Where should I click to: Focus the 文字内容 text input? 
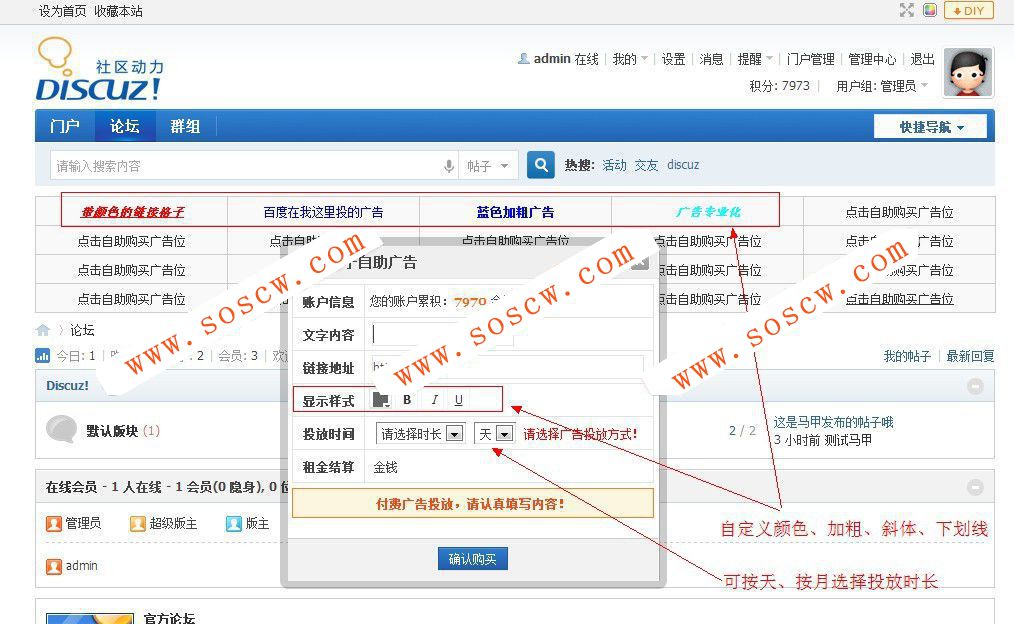443,334
